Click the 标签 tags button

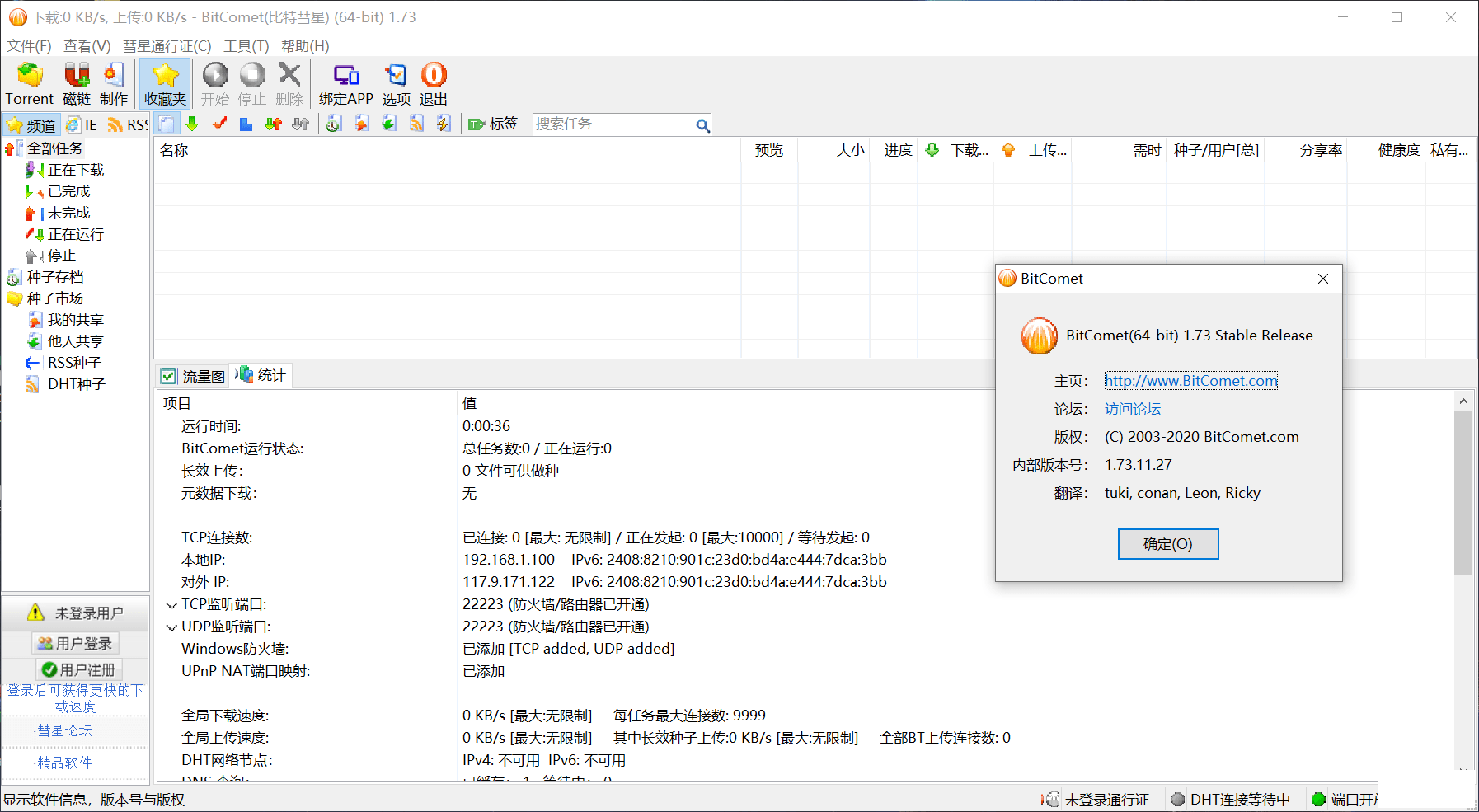[493, 124]
